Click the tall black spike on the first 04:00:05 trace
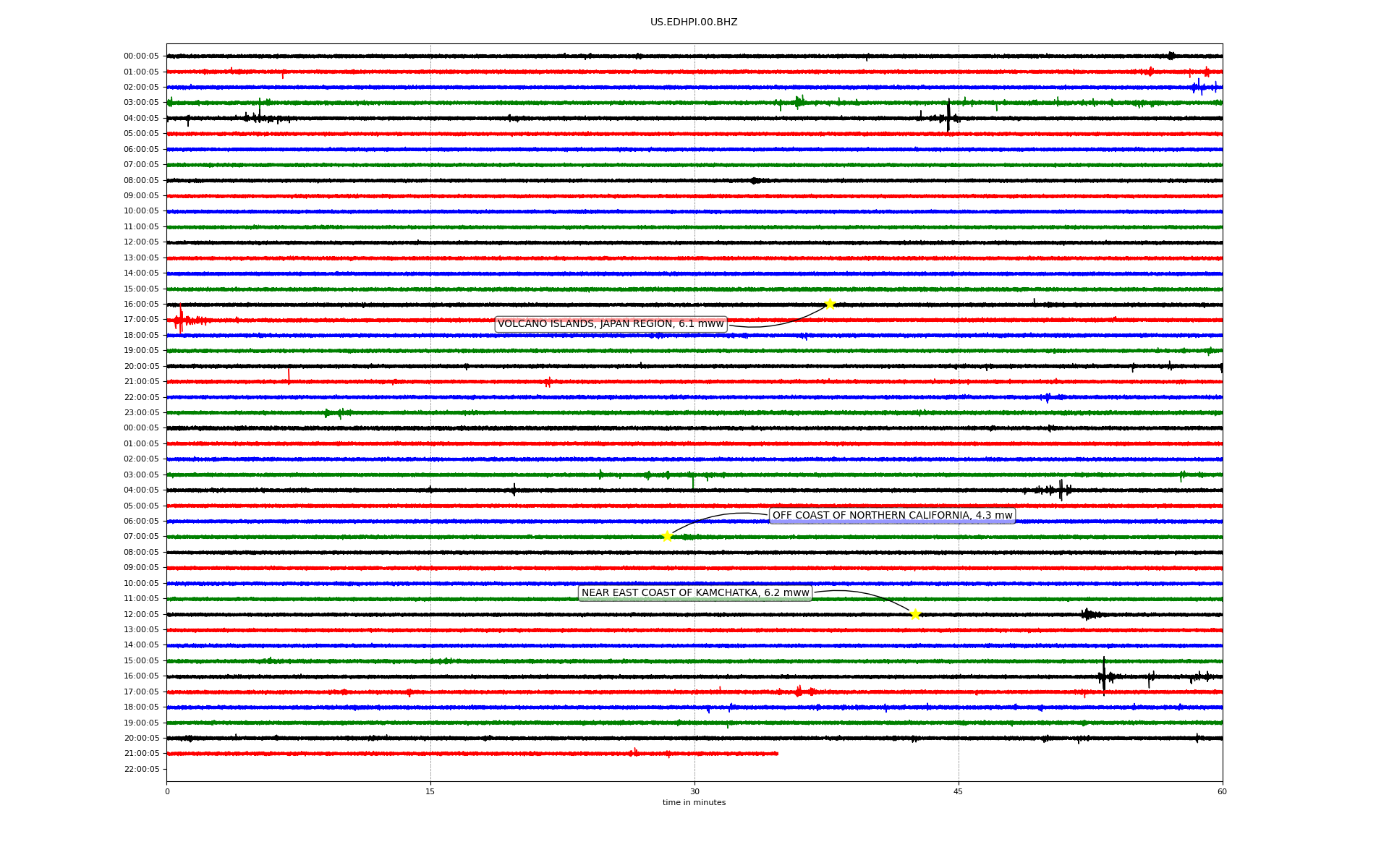The width and height of the screenshot is (1389, 868). [x=948, y=116]
